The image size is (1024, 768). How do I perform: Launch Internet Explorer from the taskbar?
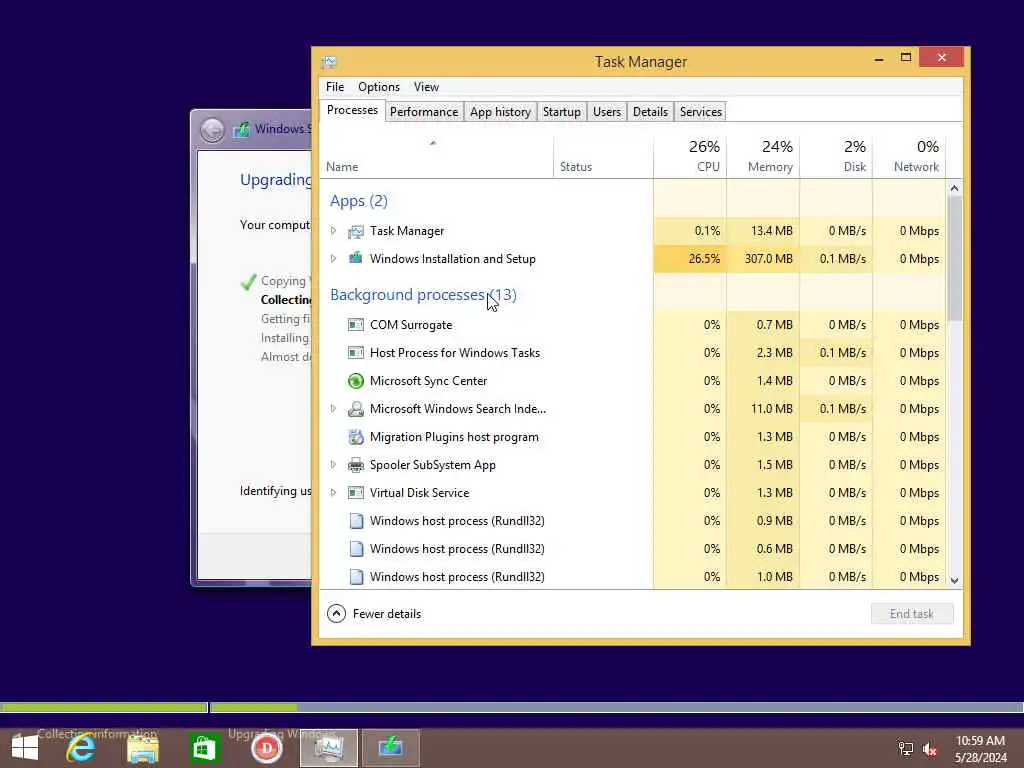pos(81,748)
